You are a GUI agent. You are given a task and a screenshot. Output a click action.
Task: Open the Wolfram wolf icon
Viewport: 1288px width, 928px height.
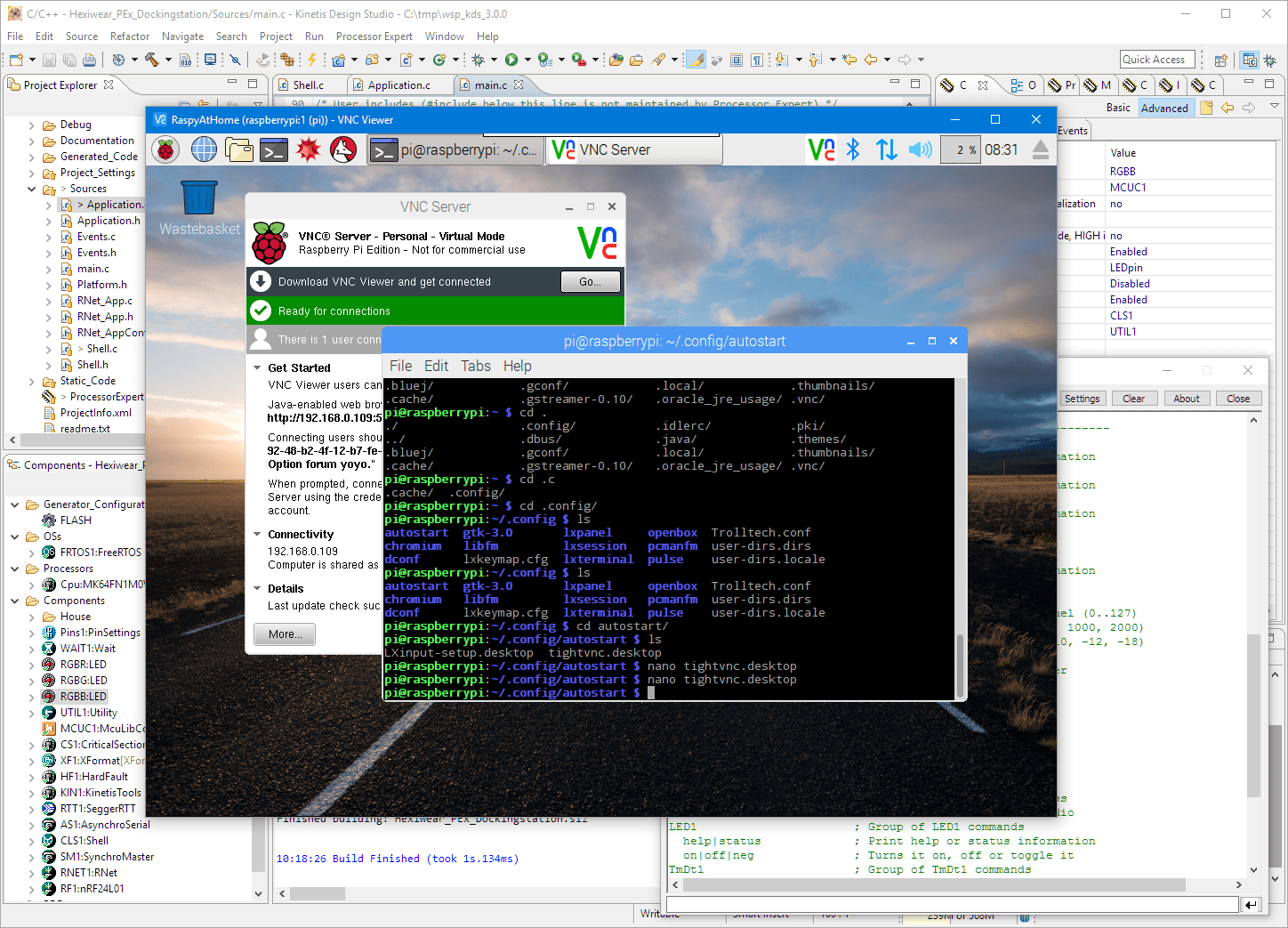pos(343,150)
